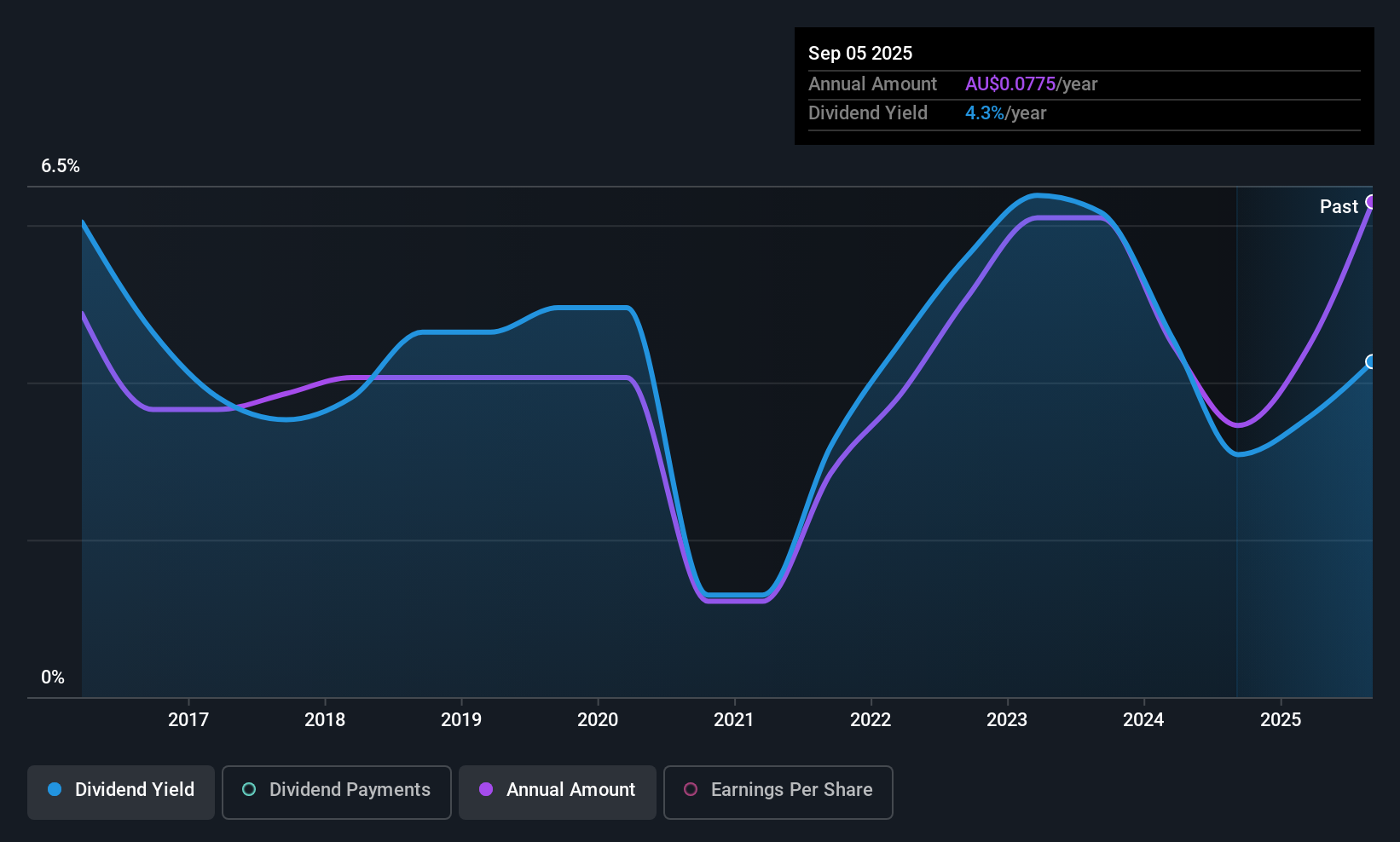Toggle the Dividend Yield legend series

(120, 792)
